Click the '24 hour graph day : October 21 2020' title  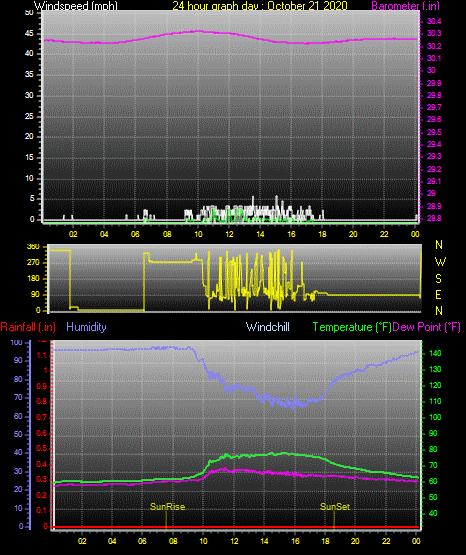tap(260, 6)
